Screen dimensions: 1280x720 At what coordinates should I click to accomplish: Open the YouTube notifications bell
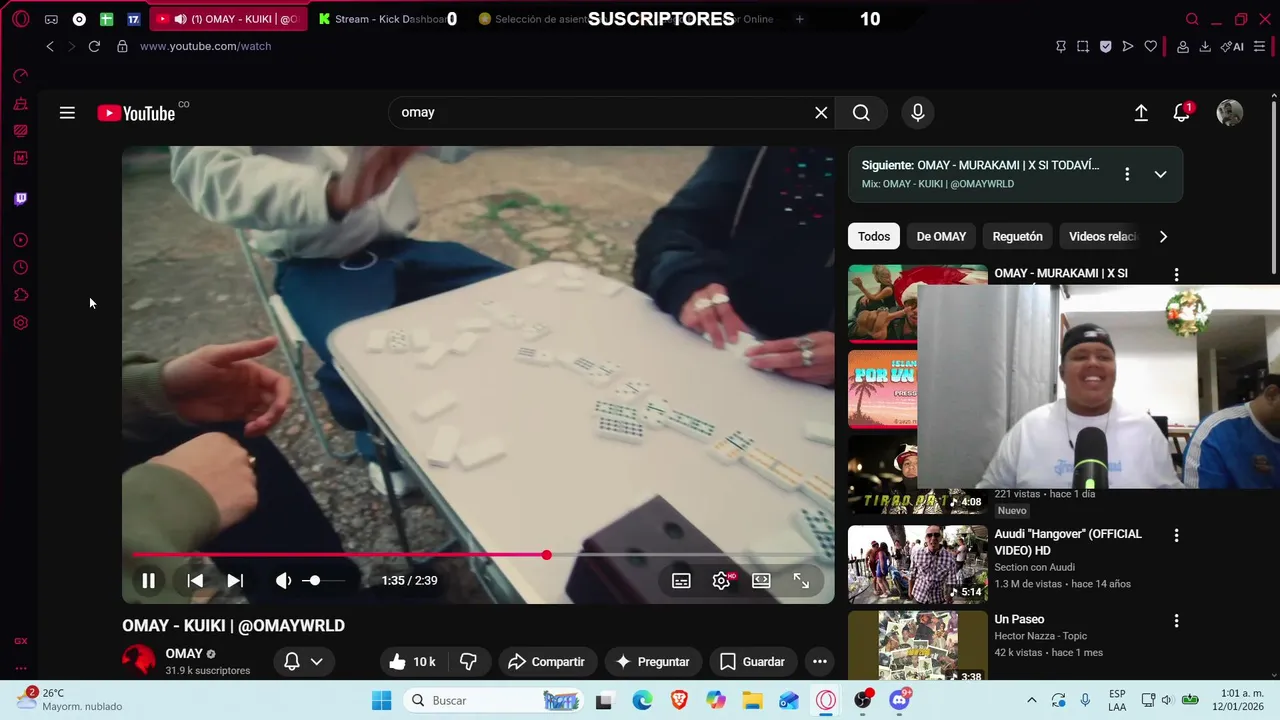1182,113
